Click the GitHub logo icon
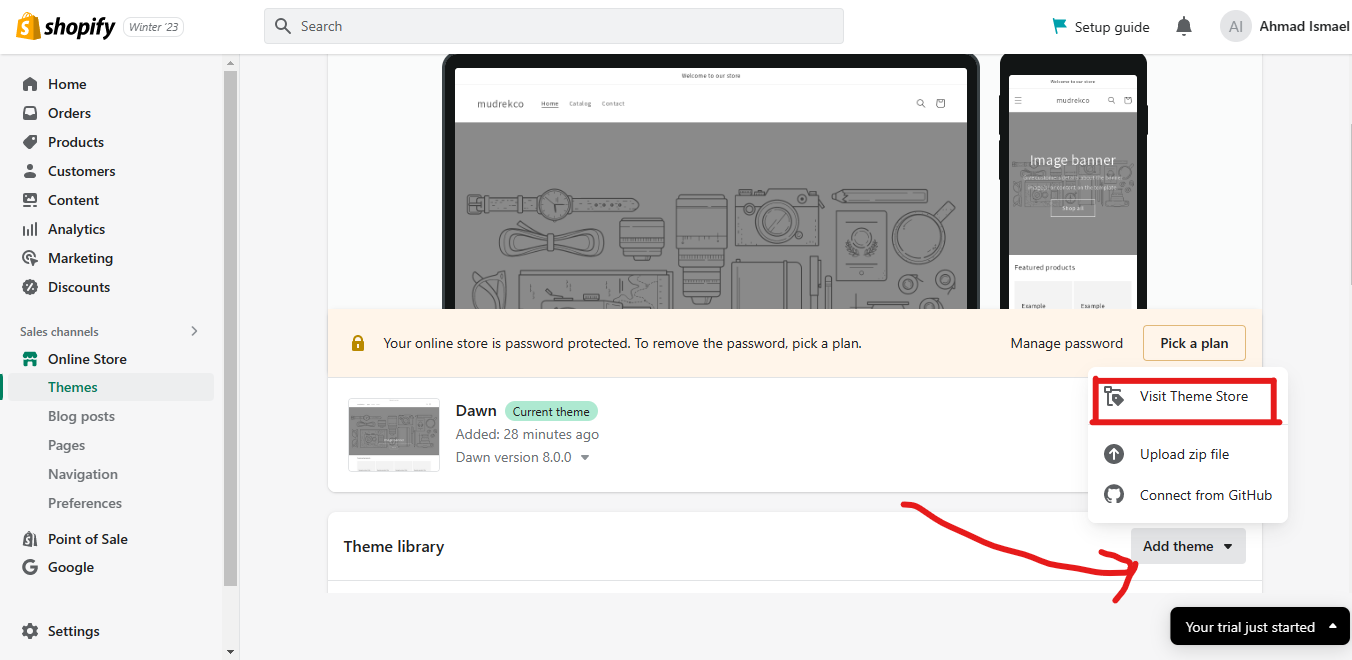Screen dimensions: 1352x660 point(1114,495)
